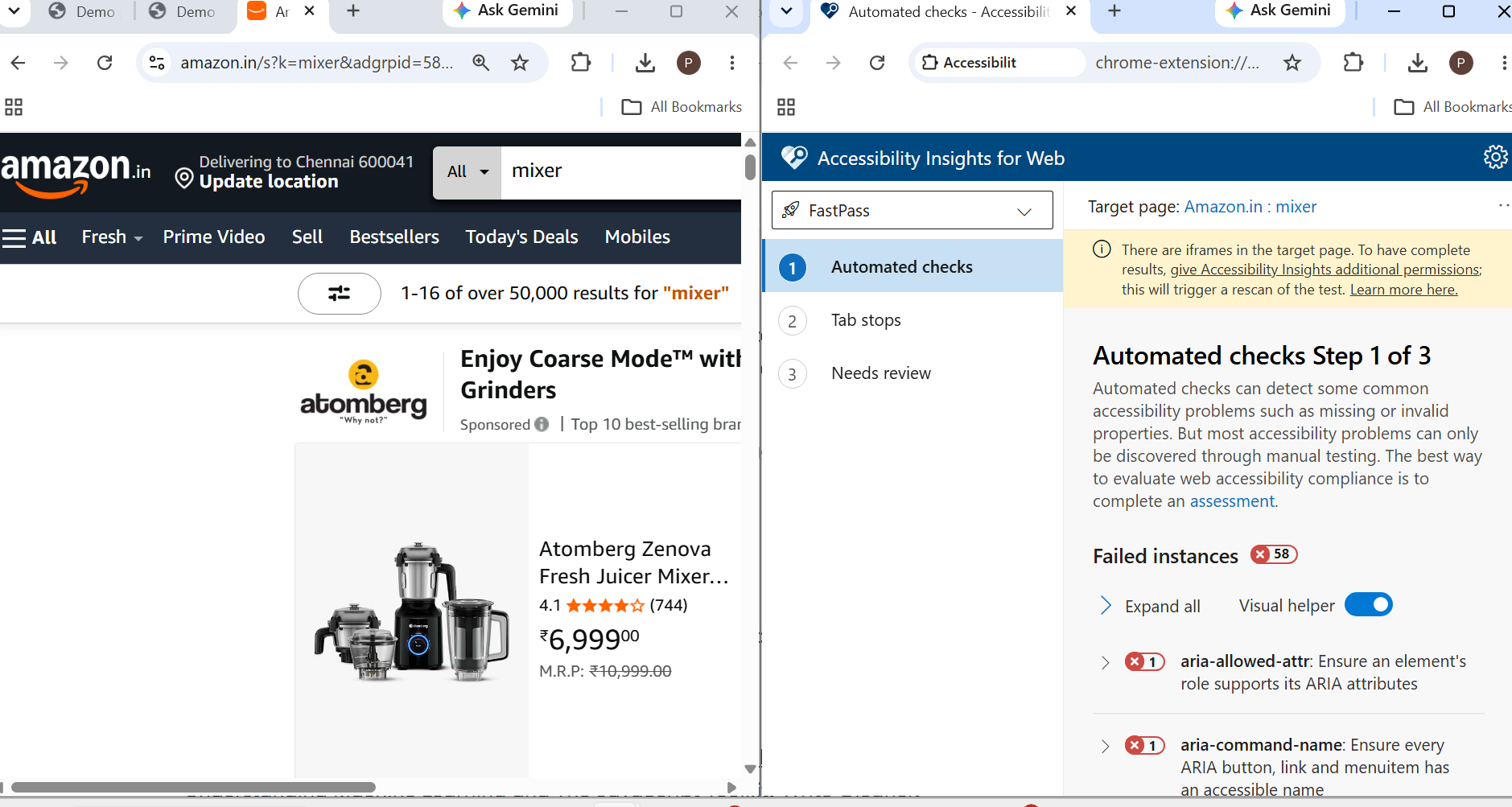Open profile avatar in the Amazon window
Screen dimensions: 1512x807
(x=689, y=63)
